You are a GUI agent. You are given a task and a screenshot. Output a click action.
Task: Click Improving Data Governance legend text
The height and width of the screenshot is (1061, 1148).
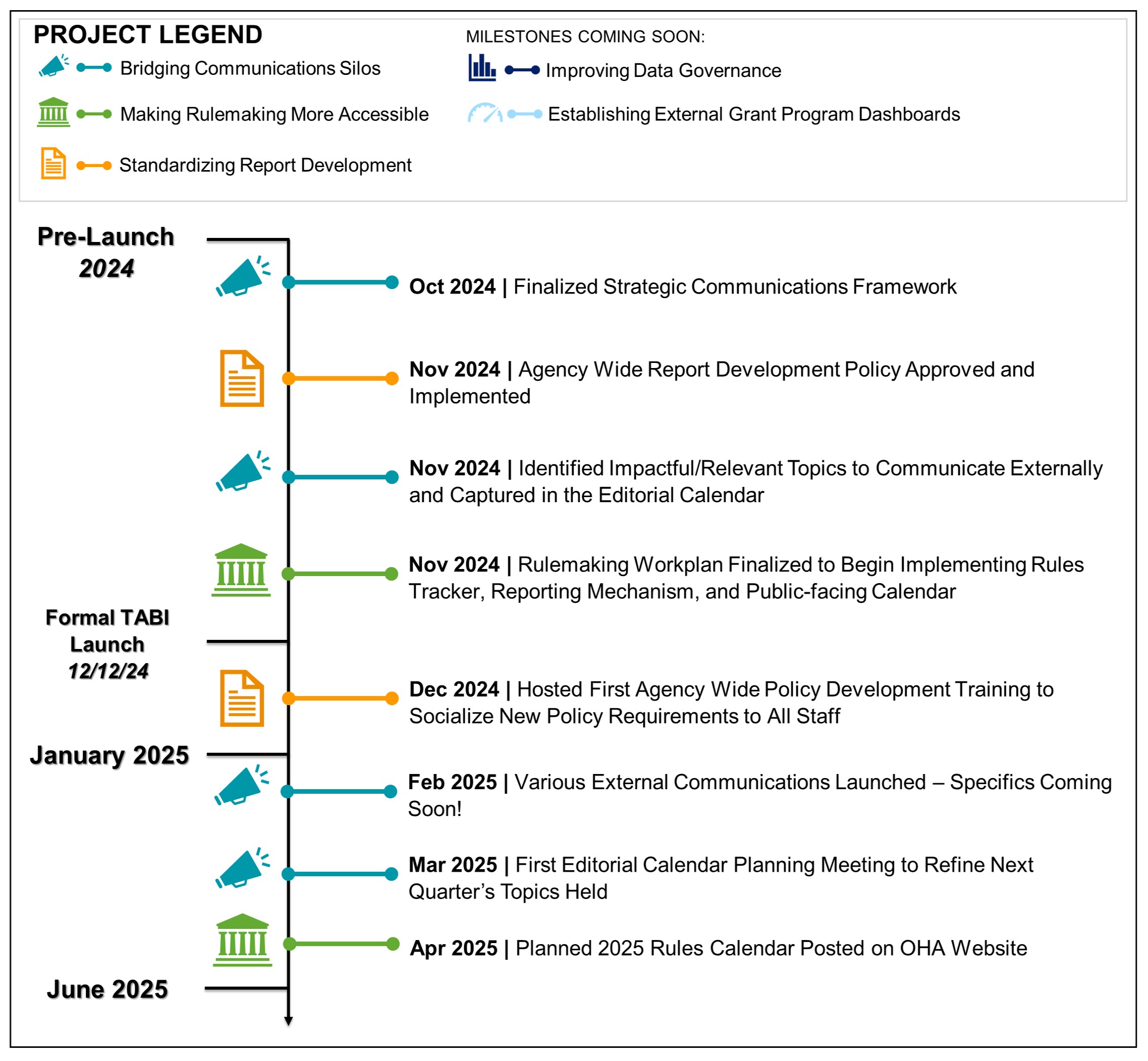pos(664,71)
